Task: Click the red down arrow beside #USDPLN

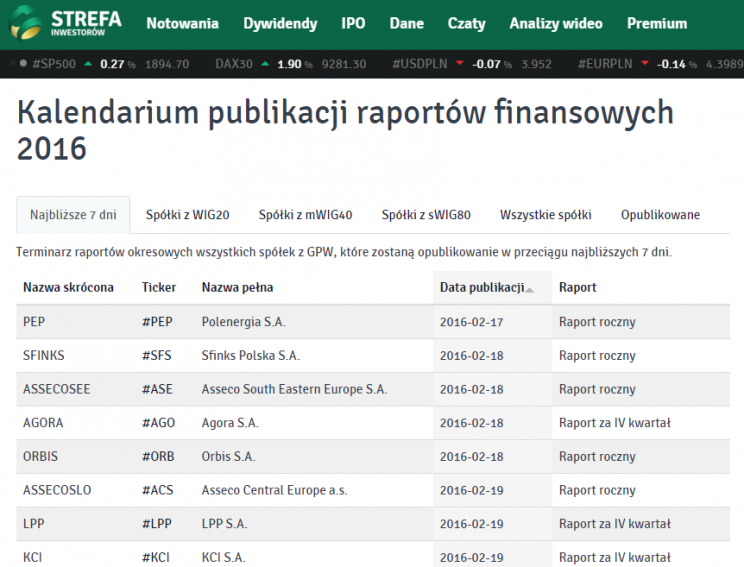Action: [x=459, y=63]
